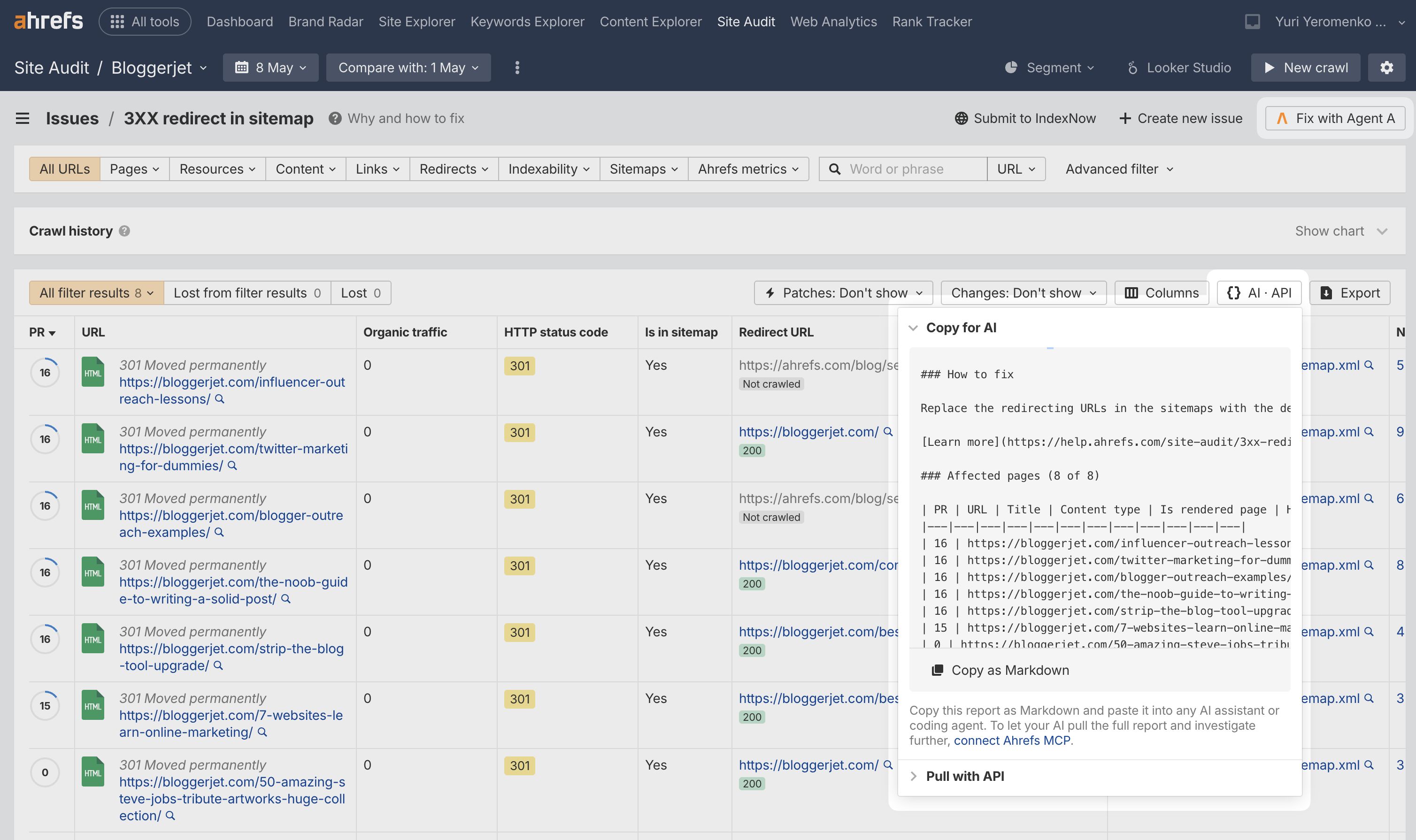The width and height of the screenshot is (1416, 840).
Task: Click HTML file icon of twitter-marketing row
Action: pyautogui.click(x=93, y=439)
